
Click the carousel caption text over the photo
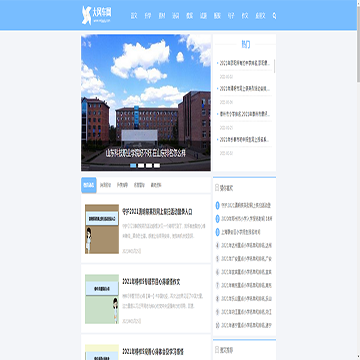coord(146,153)
